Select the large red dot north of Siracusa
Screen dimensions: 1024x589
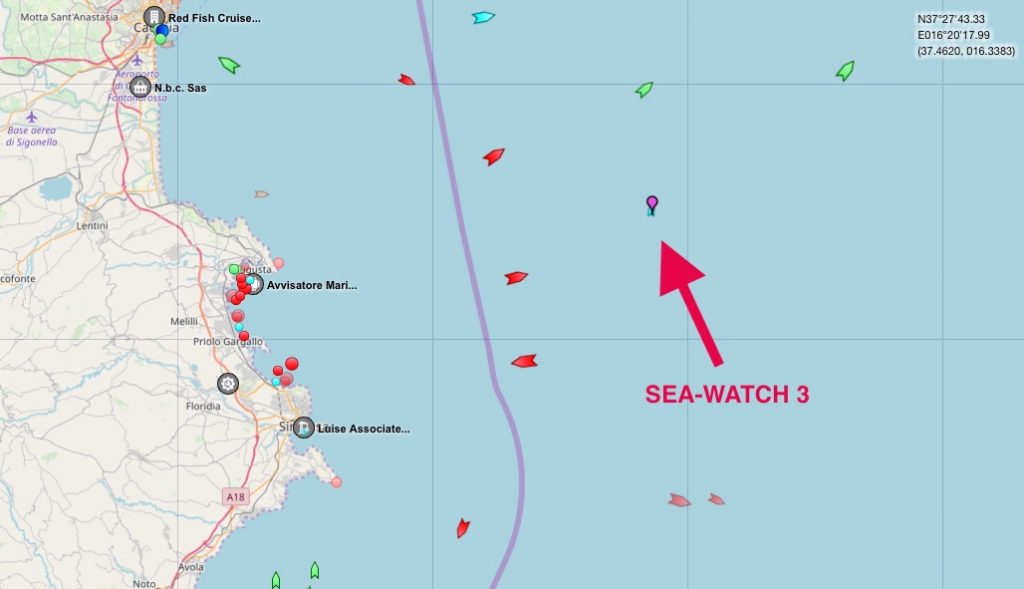(x=292, y=364)
